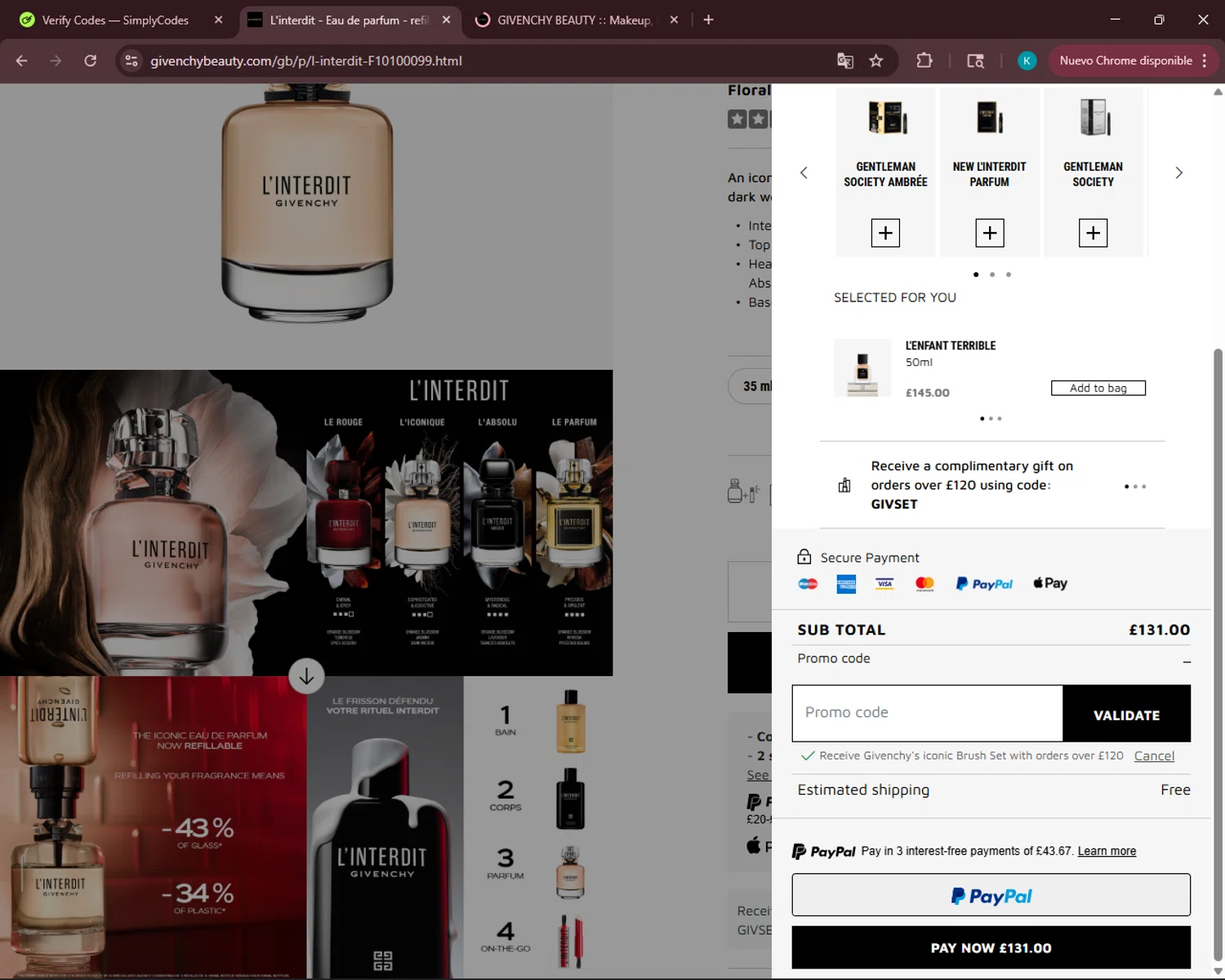Select second dot under Selected For You
Image resolution: width=1225 pixels, height=980 pixels.
pyautogui.click(x=991, y=418)
